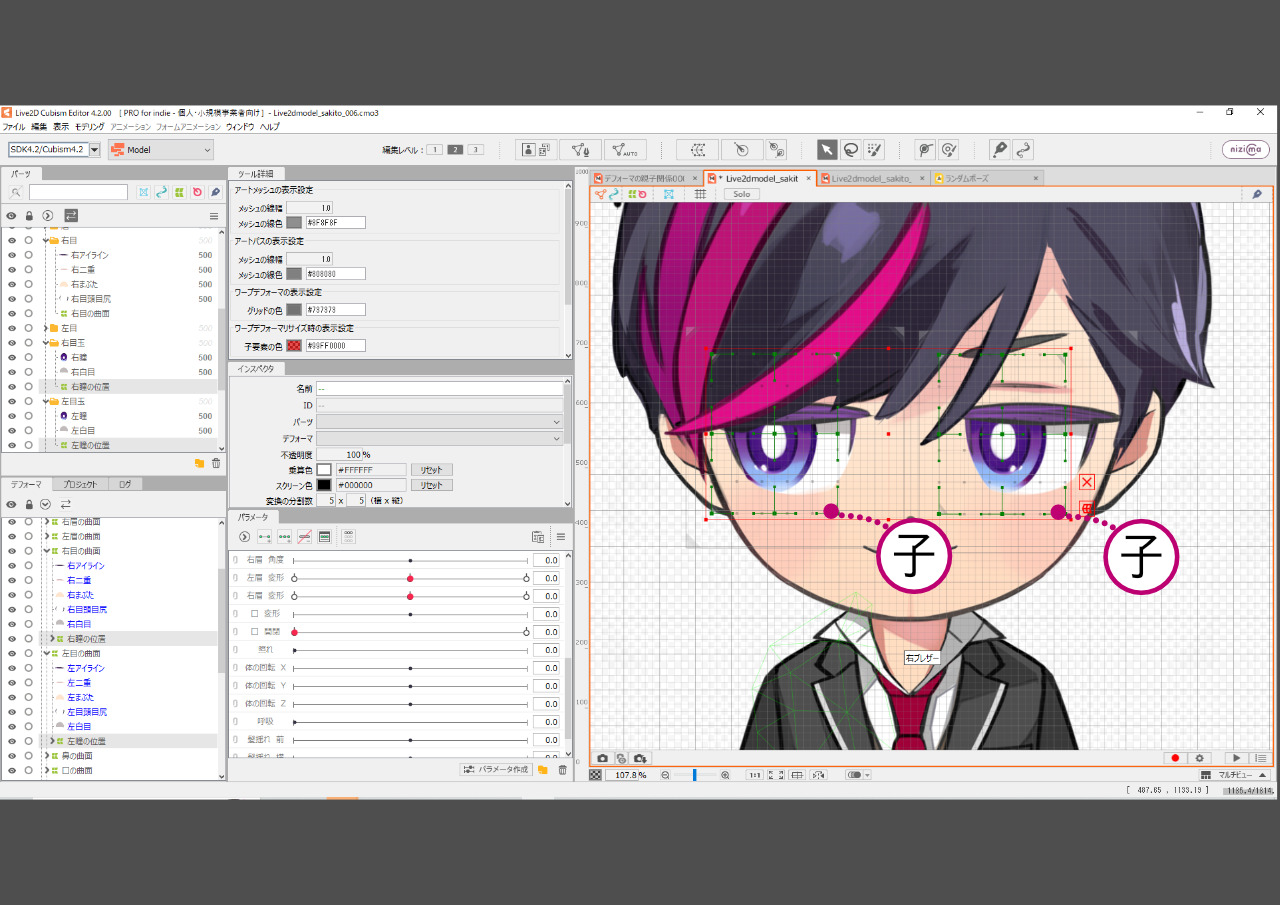Toggle visibility of 右白目 in Deformer panel
The image size is (1280, 905).
(11, 624)
